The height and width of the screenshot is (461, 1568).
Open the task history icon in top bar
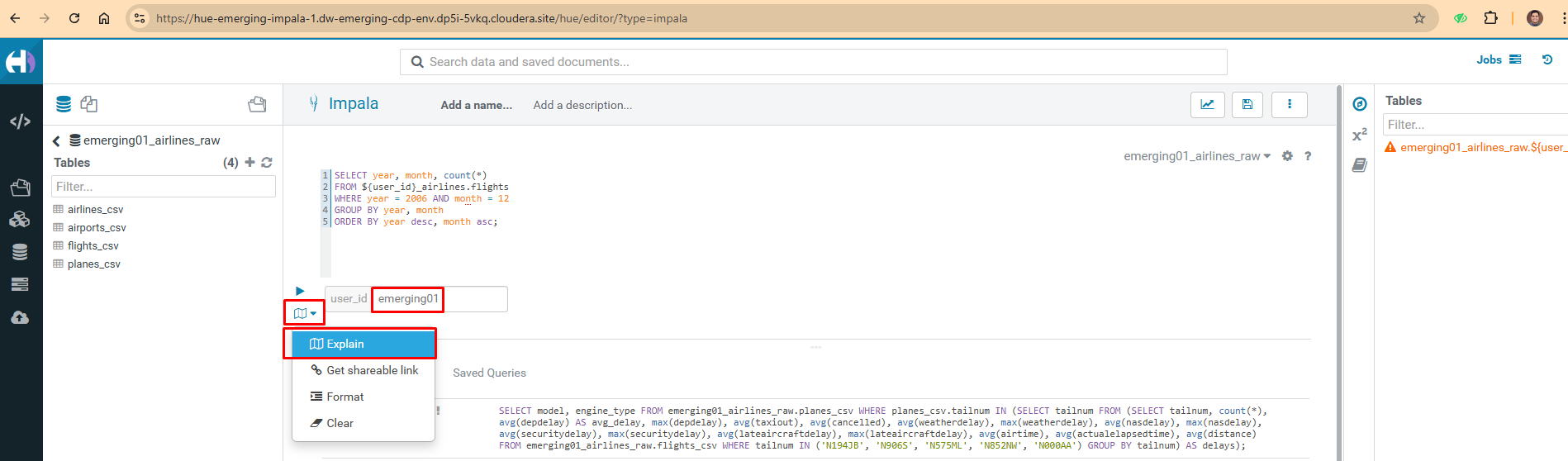[x=1547, y=59]
